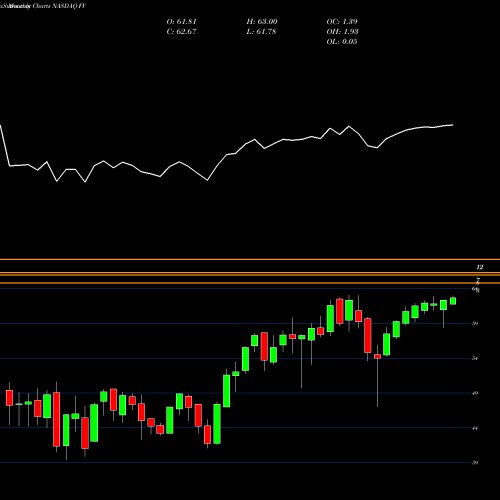Click the price axis label 59
The image size is (500, 500).
click(x=475, y=323)
